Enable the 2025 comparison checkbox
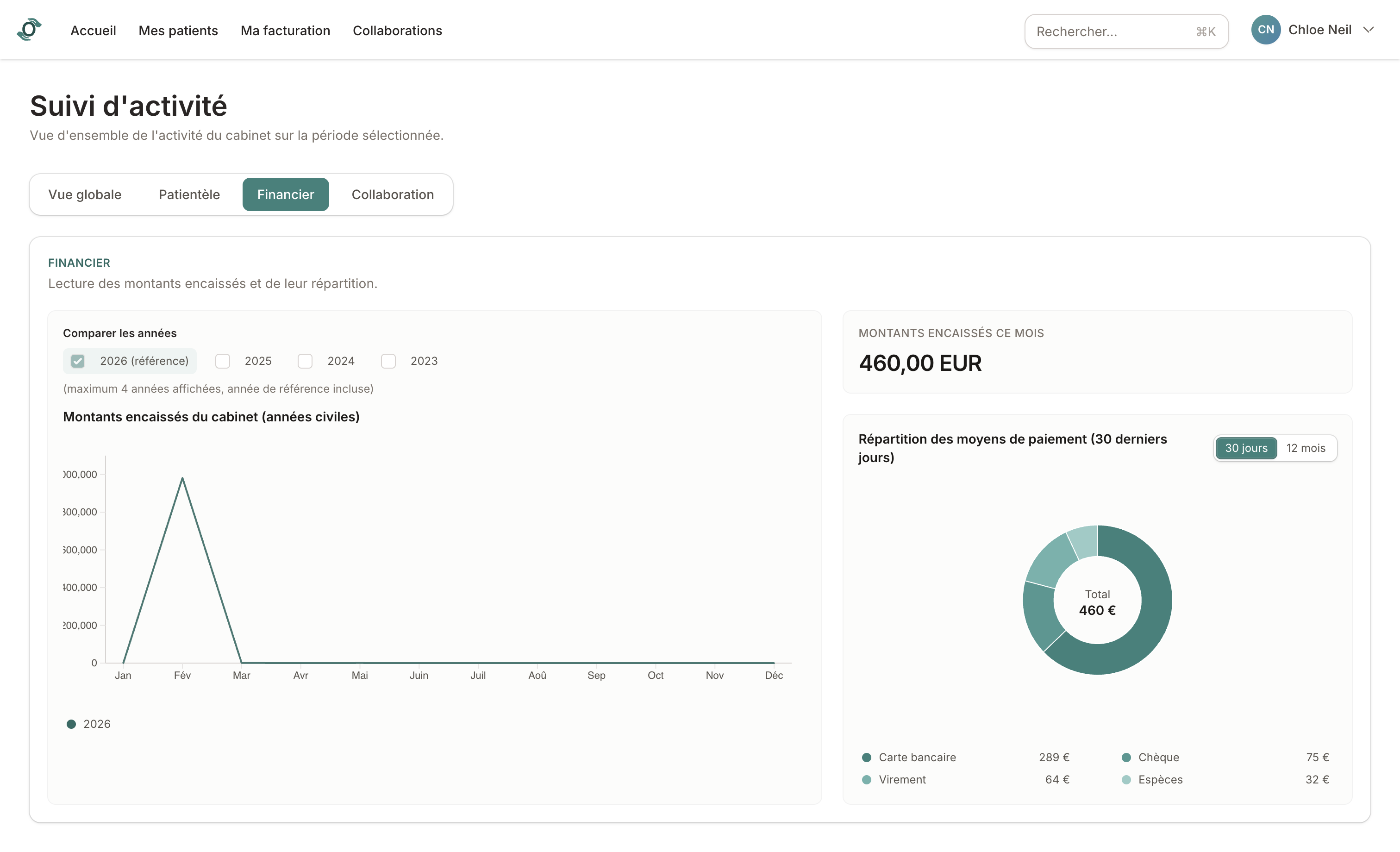Screen dimensions: 1400x852 pyautogui.click(x=223, y=361)
